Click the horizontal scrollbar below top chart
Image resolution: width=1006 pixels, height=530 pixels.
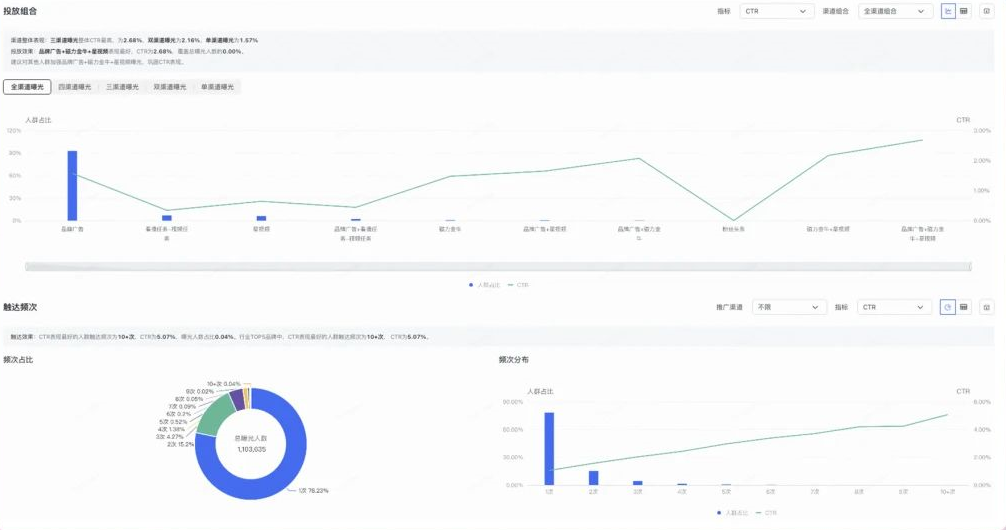tap(497, 266)
